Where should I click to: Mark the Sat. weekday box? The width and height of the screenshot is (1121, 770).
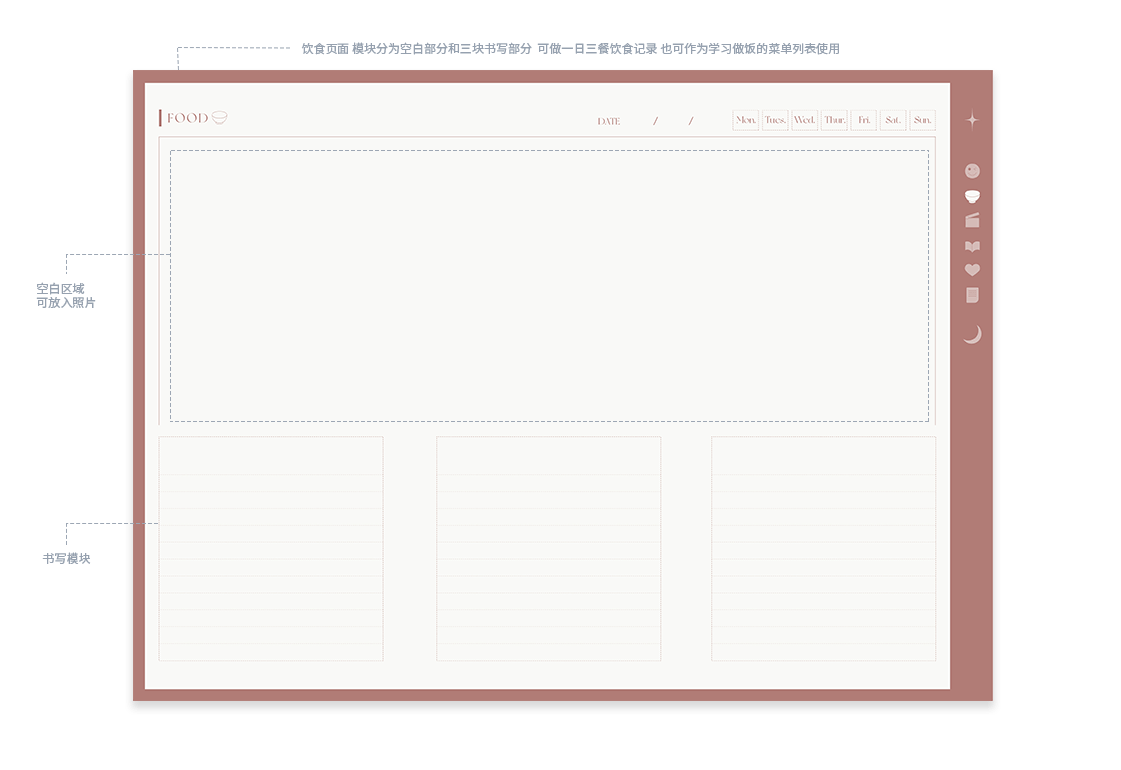[x=893, y=120]
